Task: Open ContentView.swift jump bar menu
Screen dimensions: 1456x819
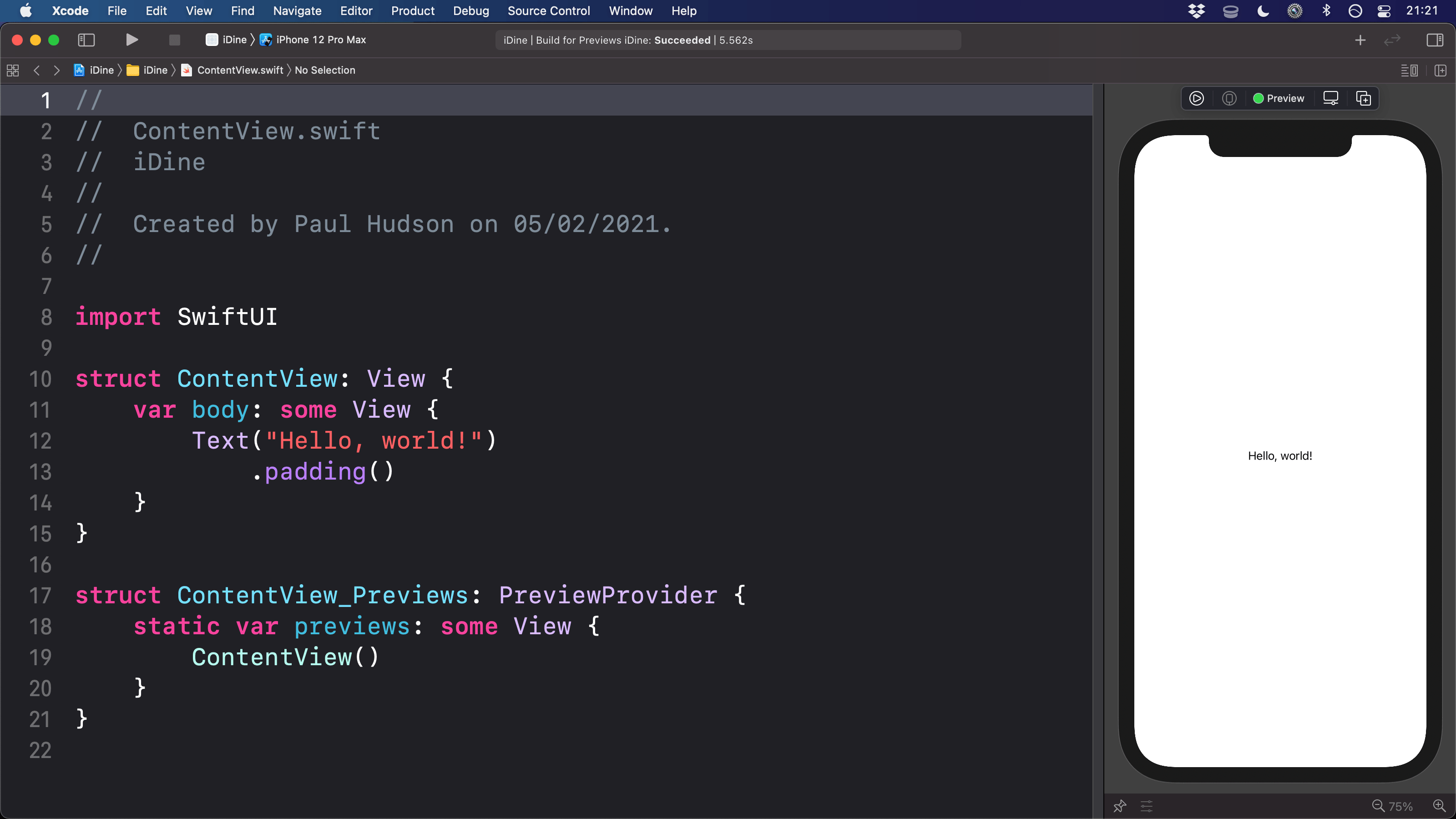Action: [x=233, y=70]
